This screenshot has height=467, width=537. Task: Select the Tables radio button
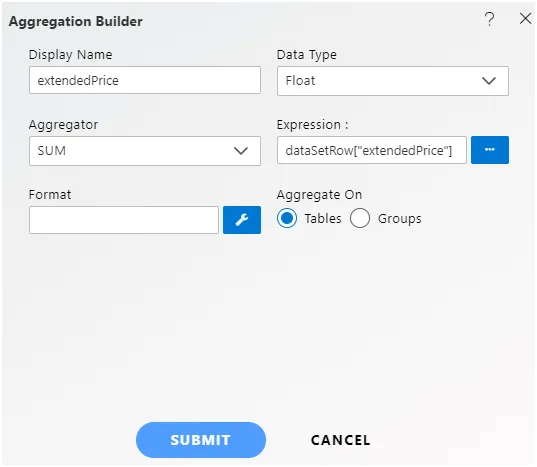287,218
